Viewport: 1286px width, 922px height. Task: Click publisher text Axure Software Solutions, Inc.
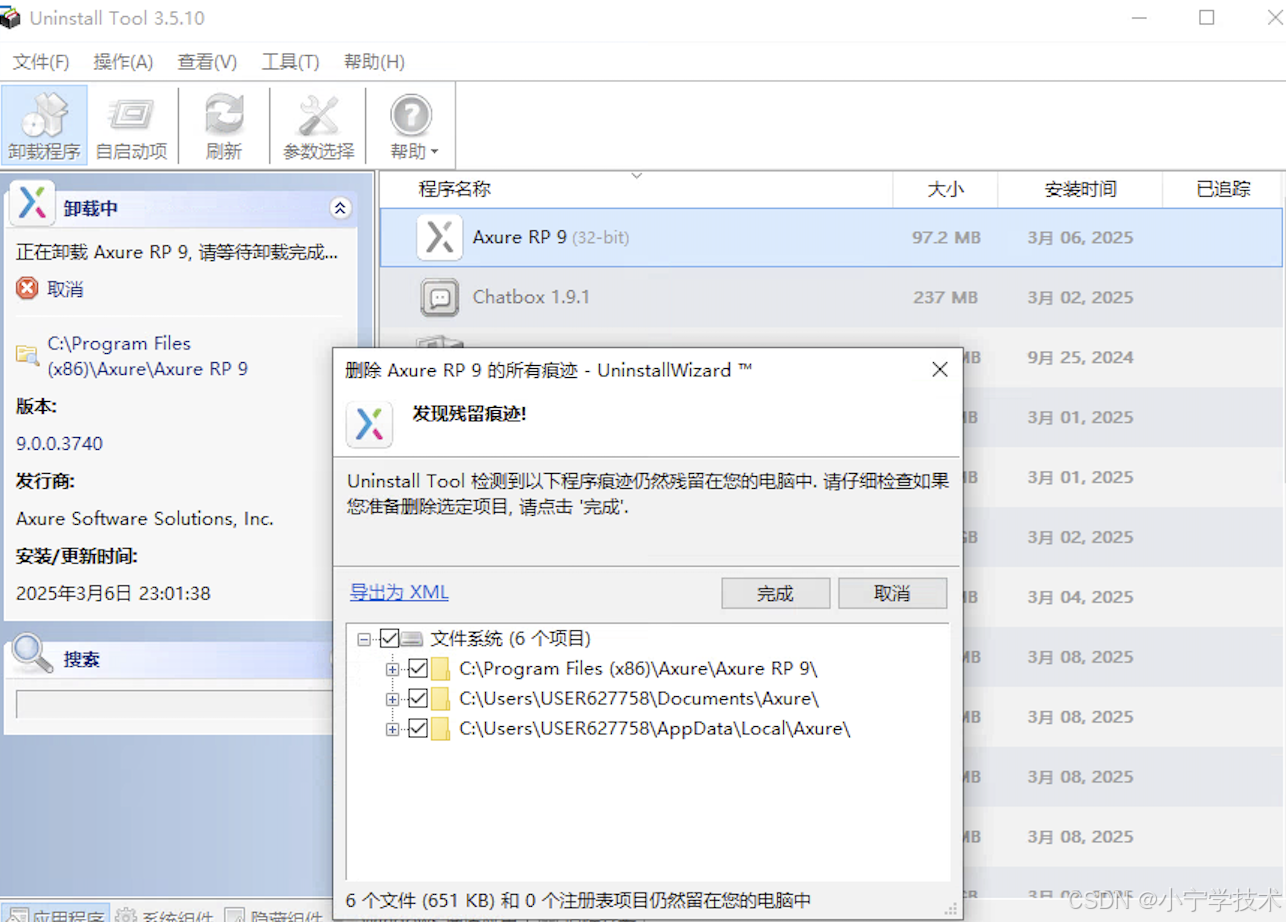click(x=145, y=518)
